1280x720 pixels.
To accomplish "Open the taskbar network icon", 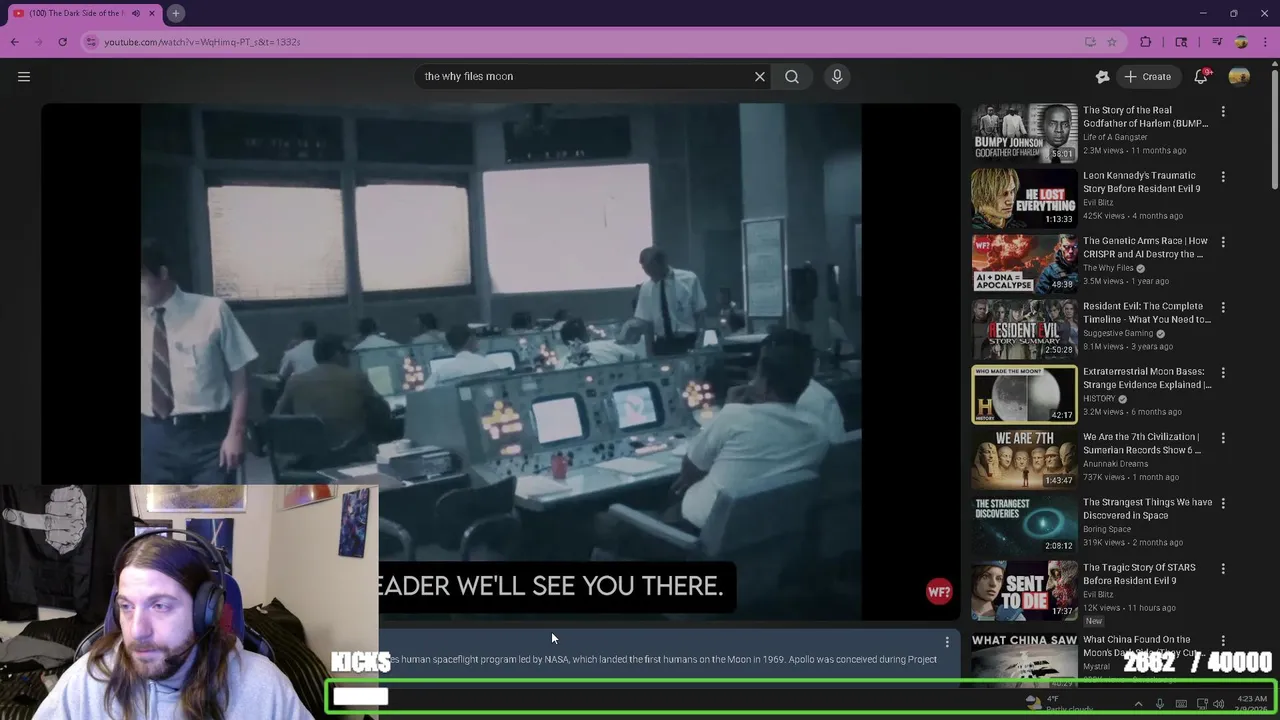I will click(x=1202, y=704).
